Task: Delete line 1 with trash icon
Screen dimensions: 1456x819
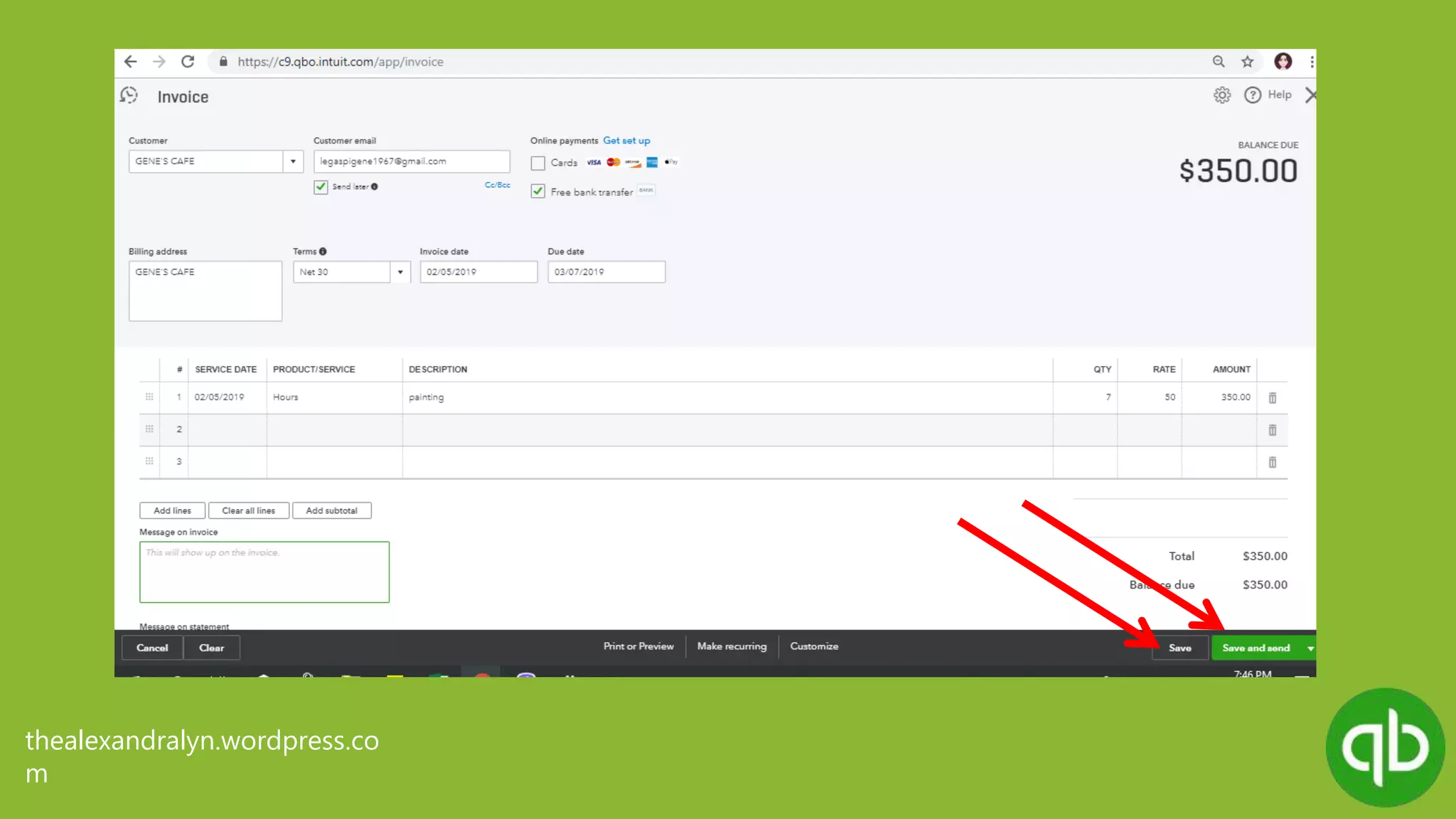Action: 1272,398
